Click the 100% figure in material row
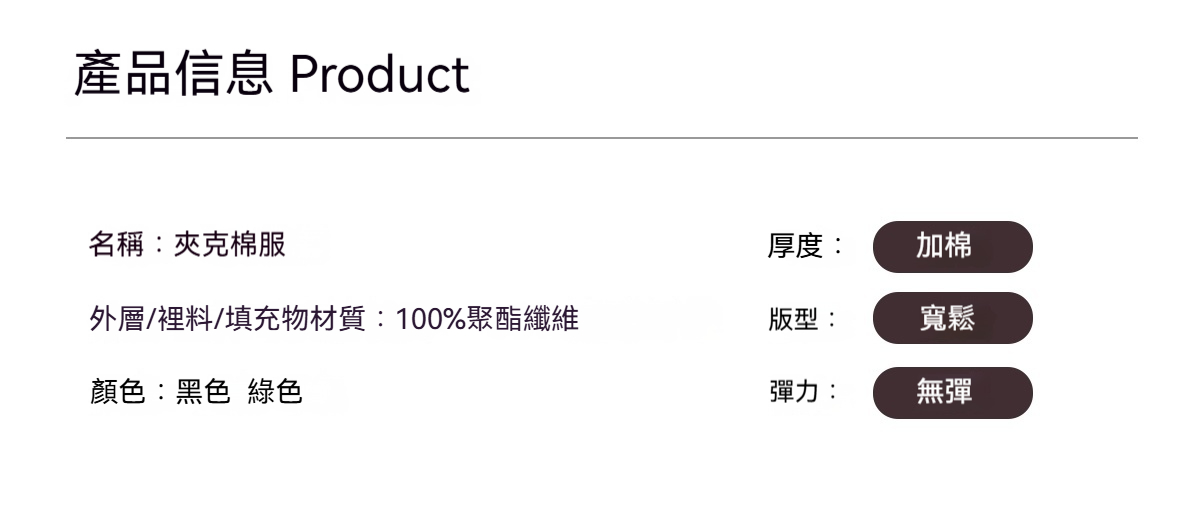This screenshot has height=525, width=1200. click(431, 320)
